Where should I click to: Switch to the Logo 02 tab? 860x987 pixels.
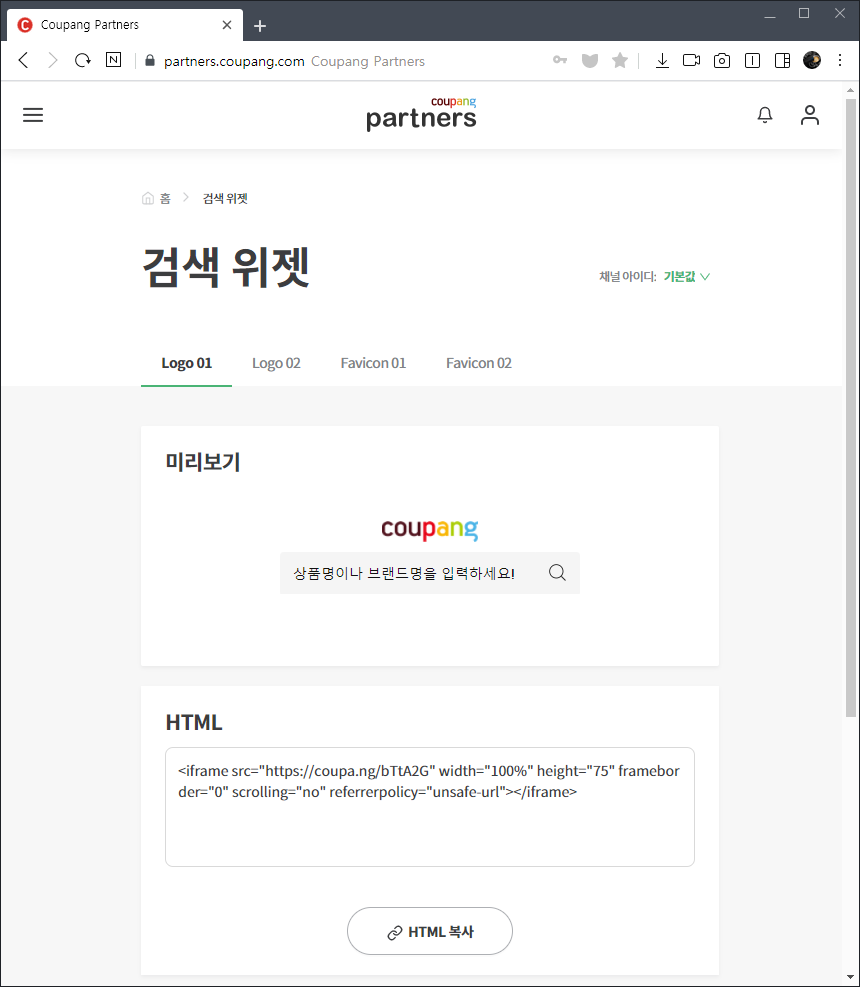(x=276, y=363)
